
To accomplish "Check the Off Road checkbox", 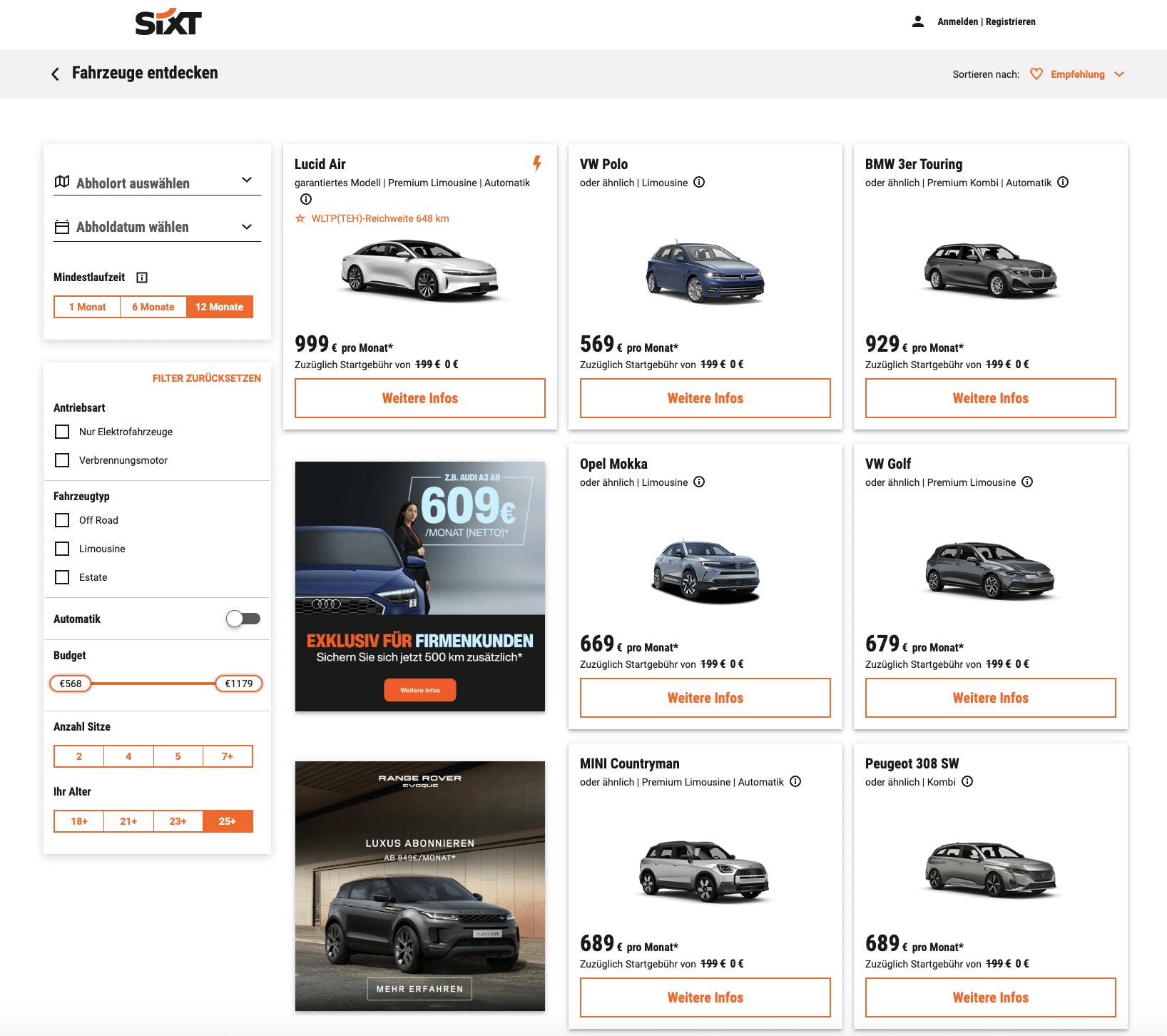I will pyautogui.click(x=62, y=520).
